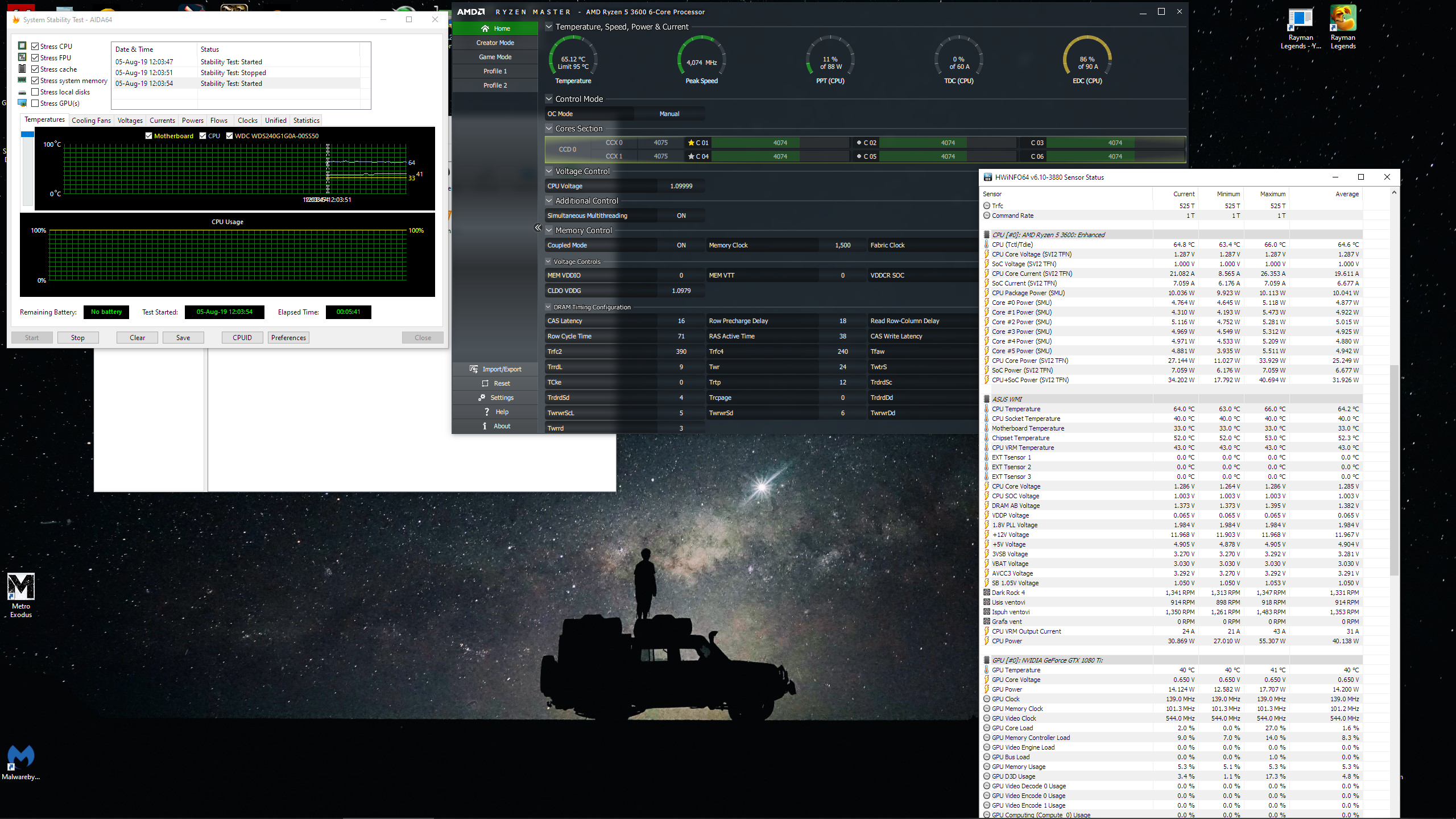Image resolution: width=1456 pixels, height=819 pixels.
Task: Open the Statistics tab in AIDA64
Action: tap(307, 121)
